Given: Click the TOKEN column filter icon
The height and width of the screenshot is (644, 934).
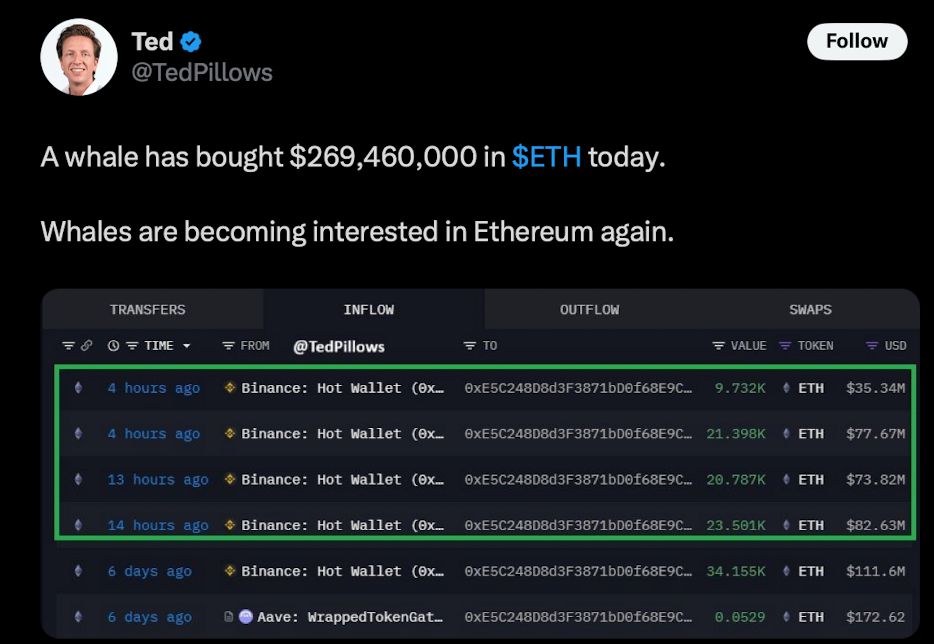Looking at the screenshot, I should click(x=784, y=345).
